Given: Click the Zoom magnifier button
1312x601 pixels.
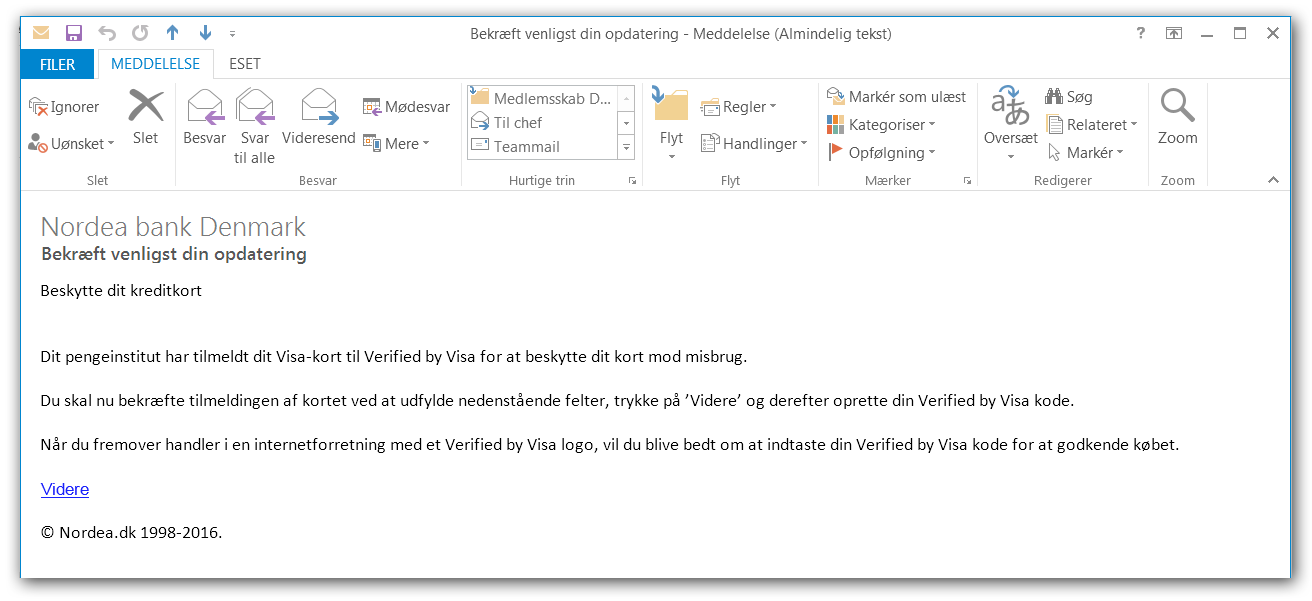Looking at the screenshot, I should tap(1178, 118).
